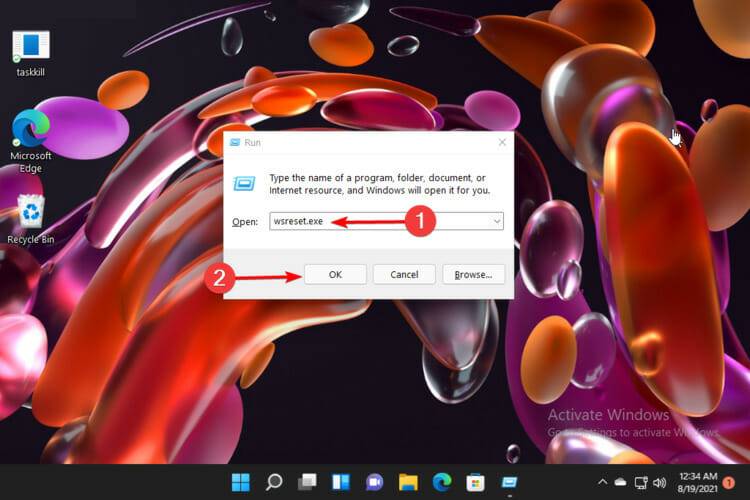750x500 pixels.
Task: Click Cancel in the Run dialog
Action: click(404, 274)
